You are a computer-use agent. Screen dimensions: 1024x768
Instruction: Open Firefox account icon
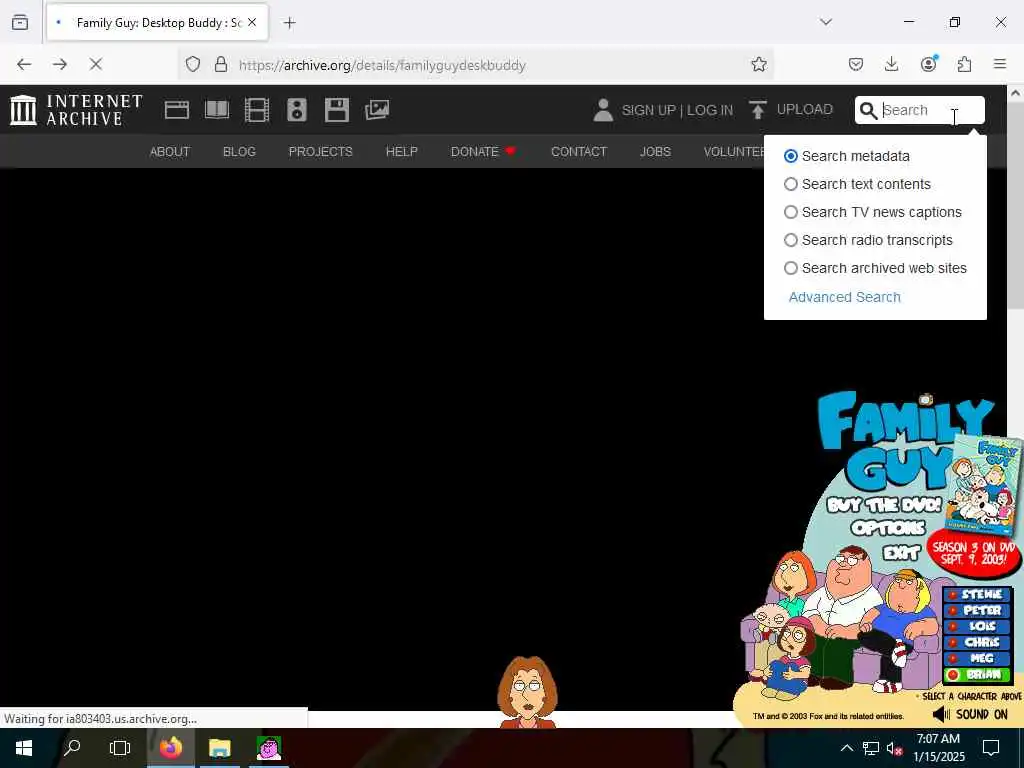928,64
